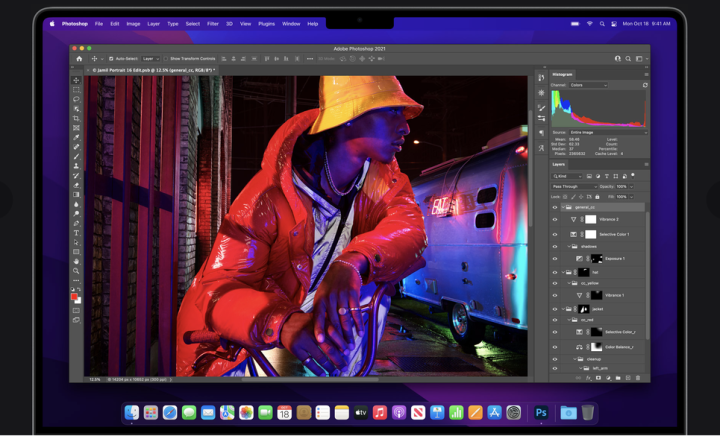Click the red foreground color swatch
This screenshot has height=436, width=720.
coord(75,296)
